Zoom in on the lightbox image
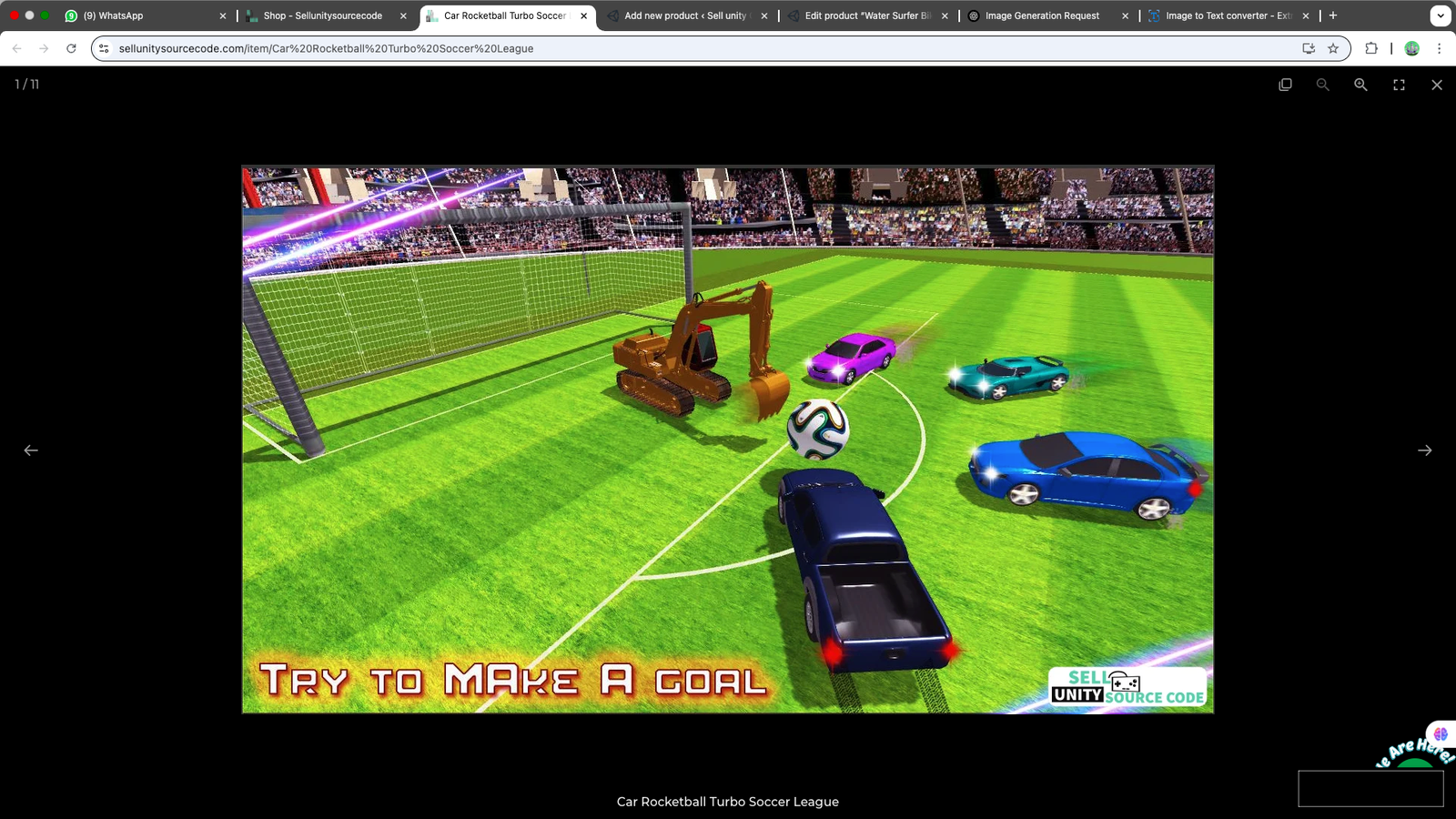 (x=1360, y=85)
